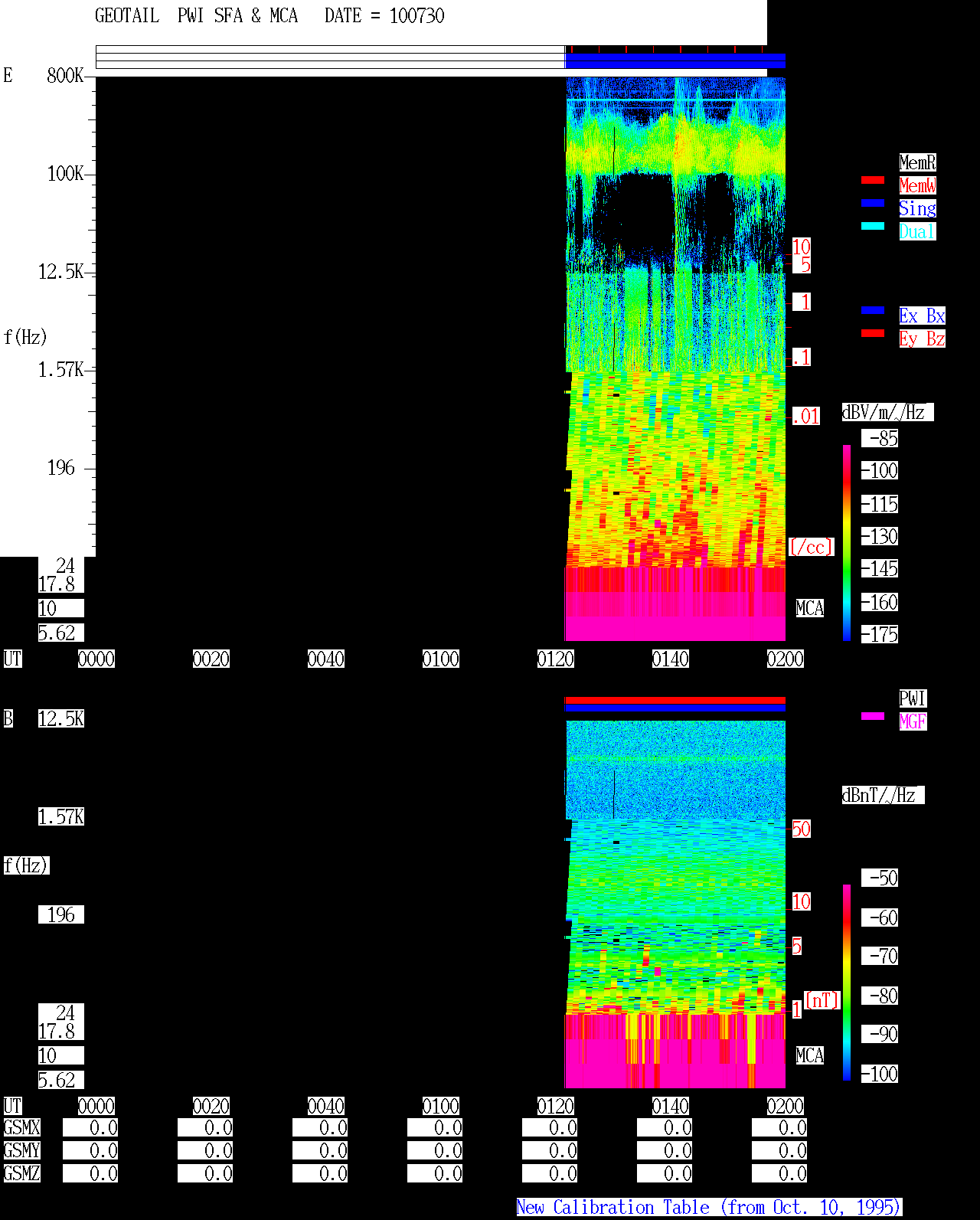The width and height of the screenshot is (980, 1220).
Task: Click the E panel 12.5K axis label
Action: point(61,271)
